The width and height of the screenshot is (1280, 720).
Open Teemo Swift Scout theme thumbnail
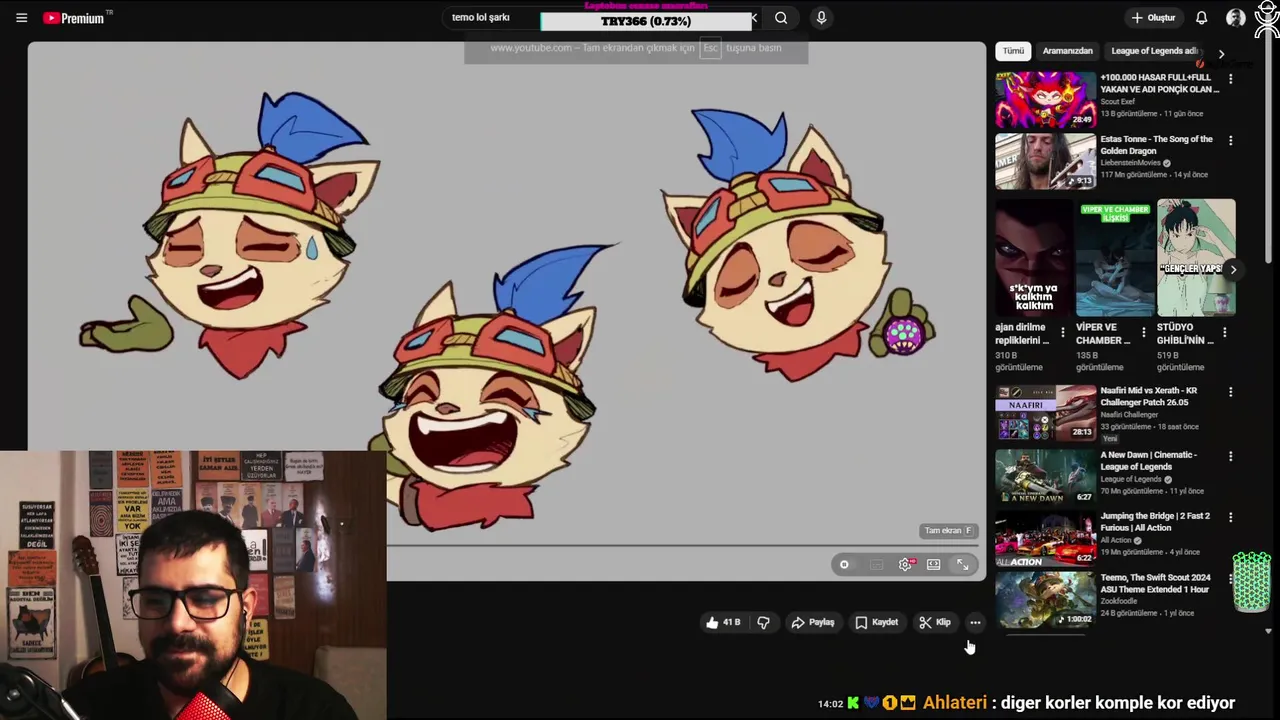click(x=1045, y=599)
